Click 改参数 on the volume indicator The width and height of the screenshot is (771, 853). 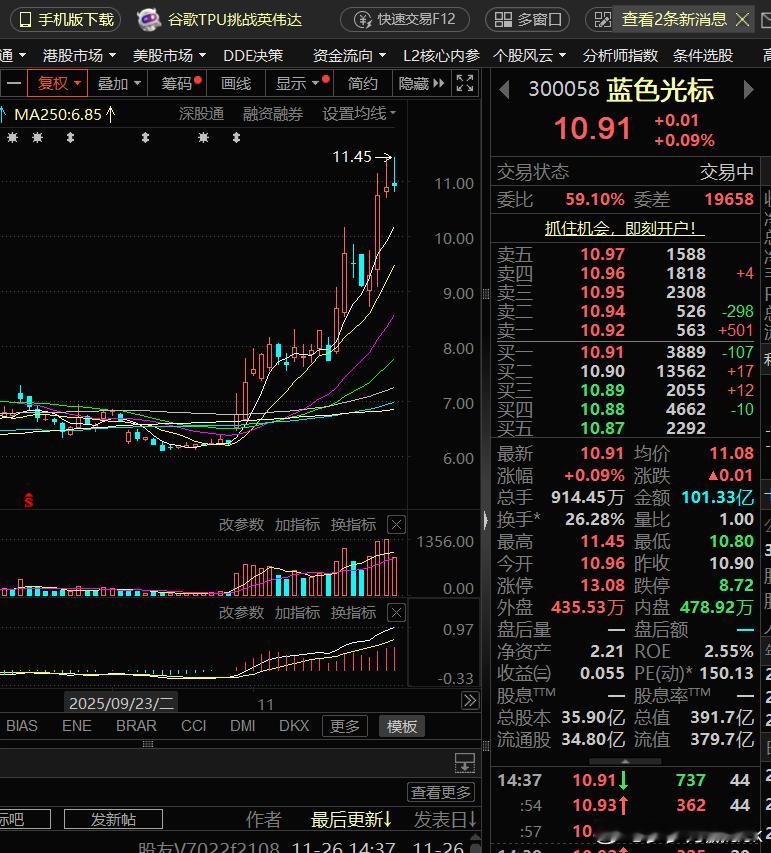pos(241,524)
